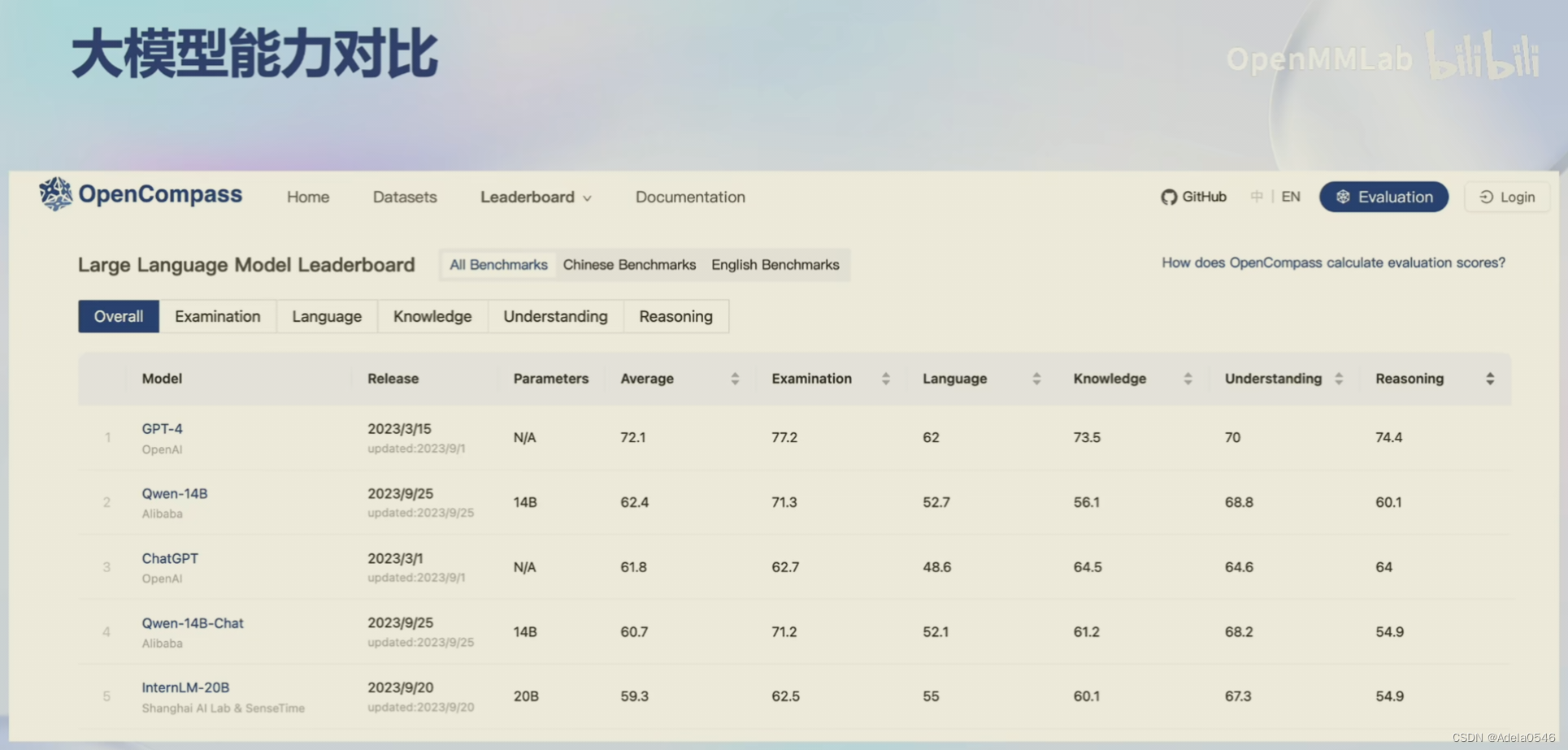
Task: Open the Datasets page
Action: point(405,197)
